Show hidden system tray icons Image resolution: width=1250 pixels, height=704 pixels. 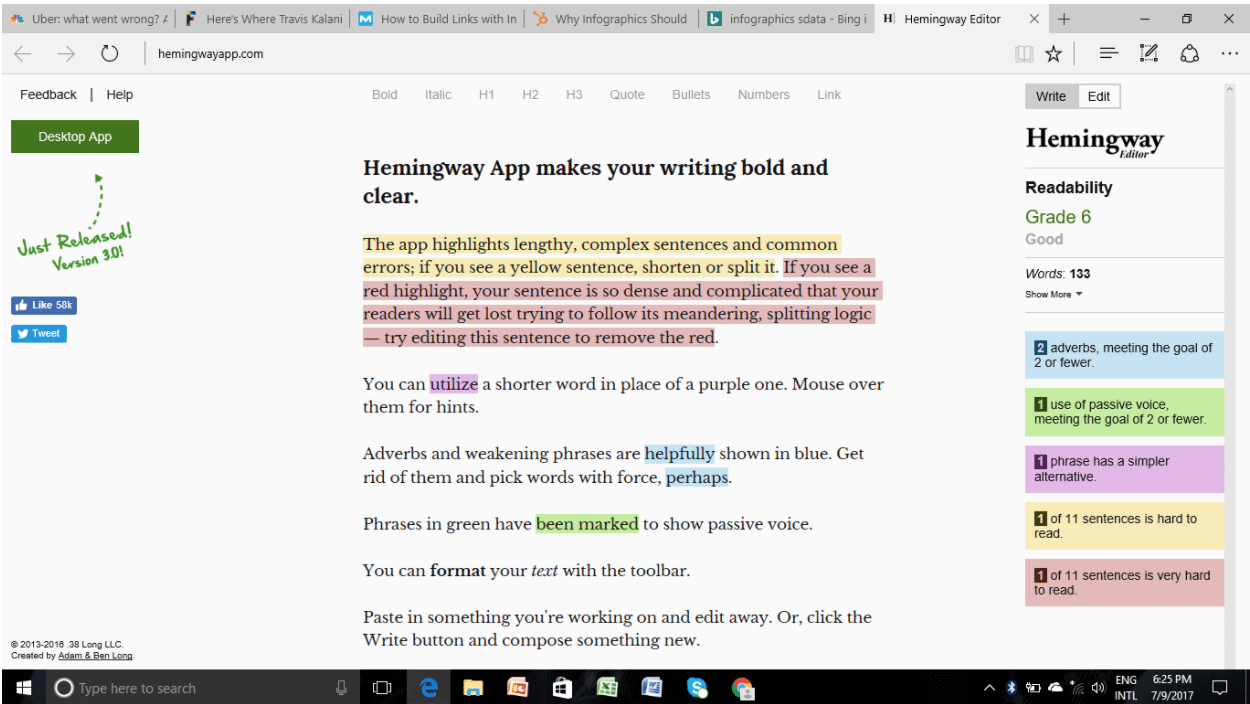coord(989,688)
